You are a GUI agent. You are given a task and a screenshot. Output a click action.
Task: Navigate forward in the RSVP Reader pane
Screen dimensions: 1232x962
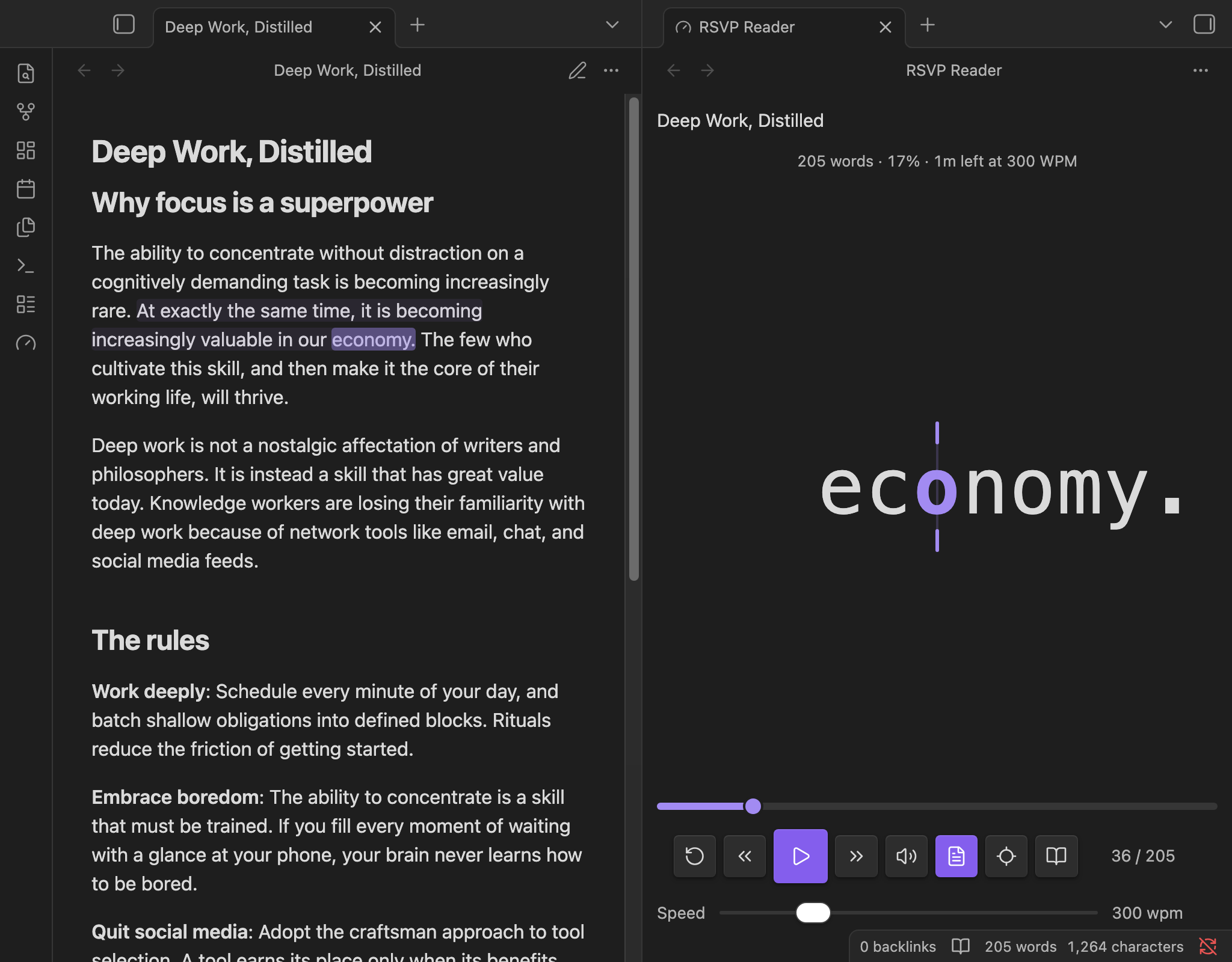click(707, 70)
